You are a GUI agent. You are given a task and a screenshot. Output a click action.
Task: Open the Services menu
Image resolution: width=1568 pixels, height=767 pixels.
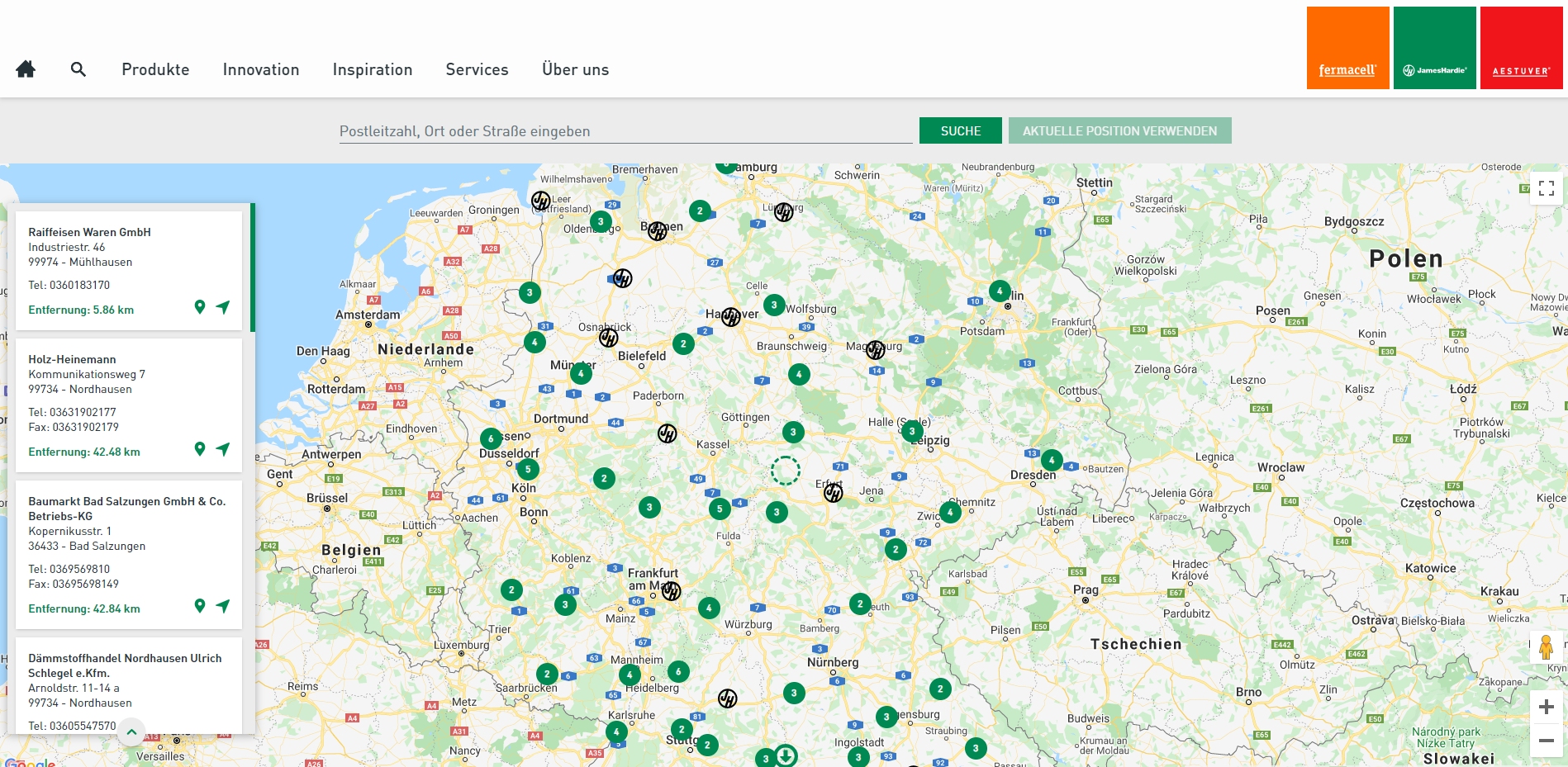click(x=477, y=69)
